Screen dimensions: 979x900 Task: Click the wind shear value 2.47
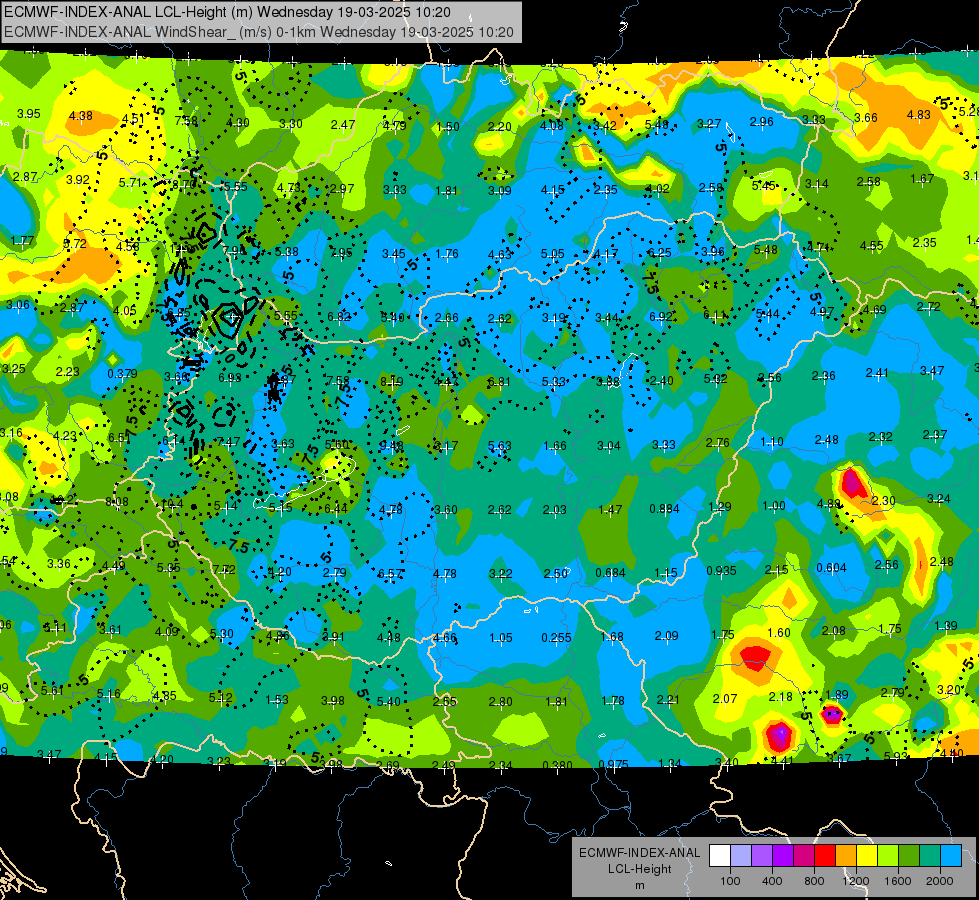click(x=343, y=125)
